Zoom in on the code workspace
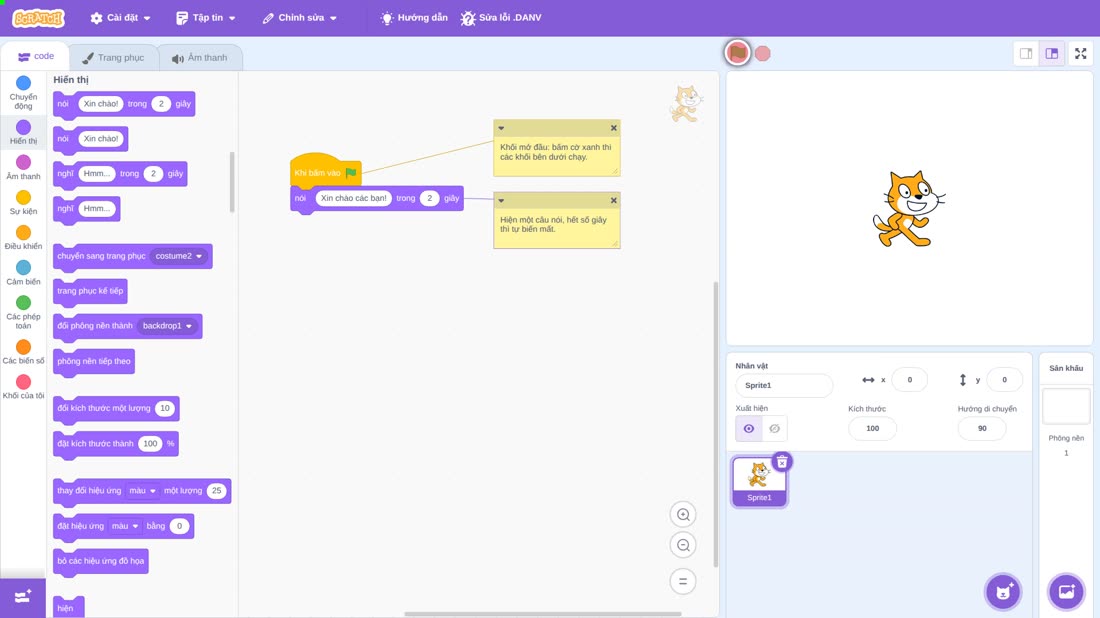The height and width of the screenshot is (618, 1100). click(x=683, y=514)
